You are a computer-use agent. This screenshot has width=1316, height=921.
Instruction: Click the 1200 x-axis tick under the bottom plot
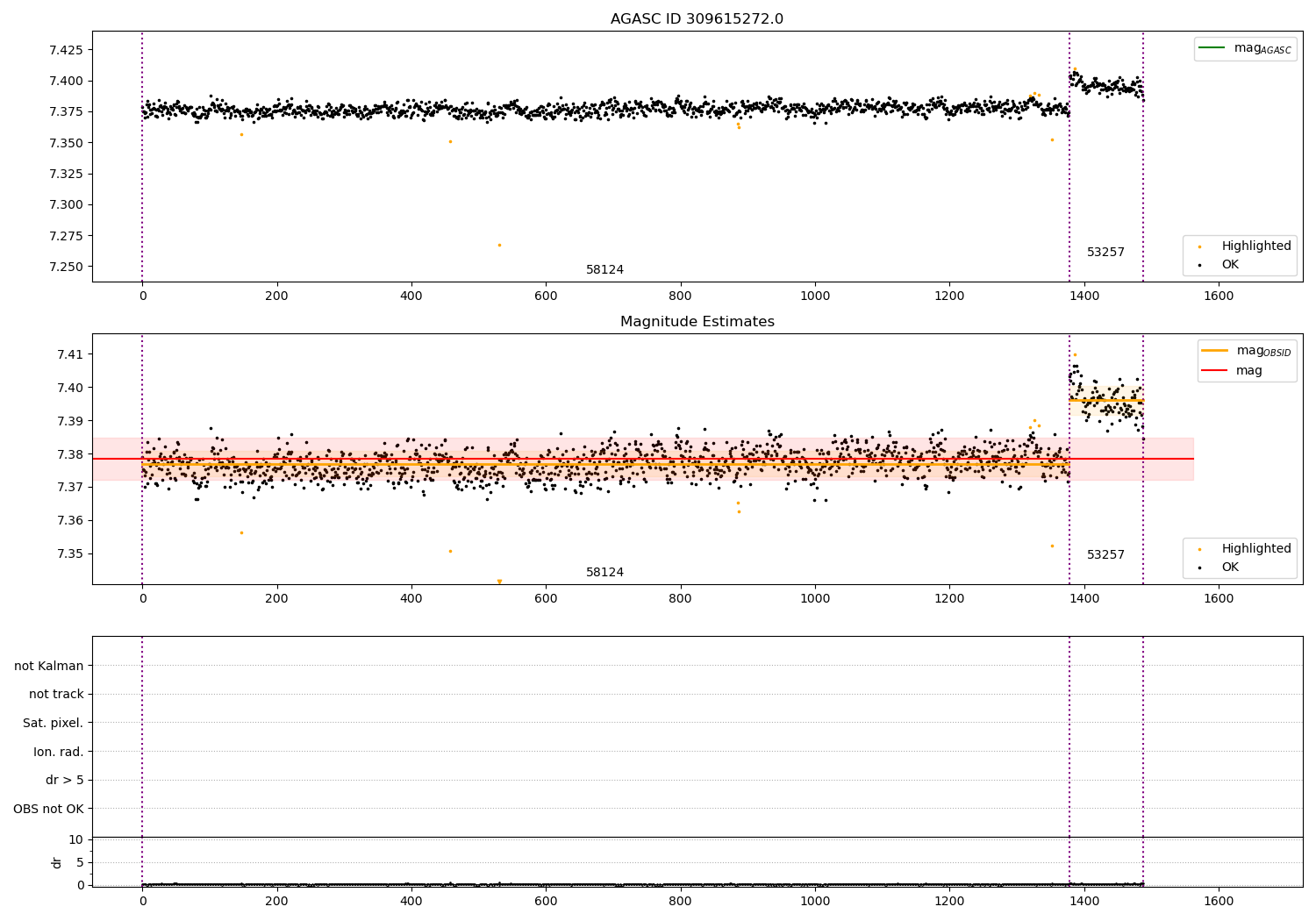coord(949,901)
